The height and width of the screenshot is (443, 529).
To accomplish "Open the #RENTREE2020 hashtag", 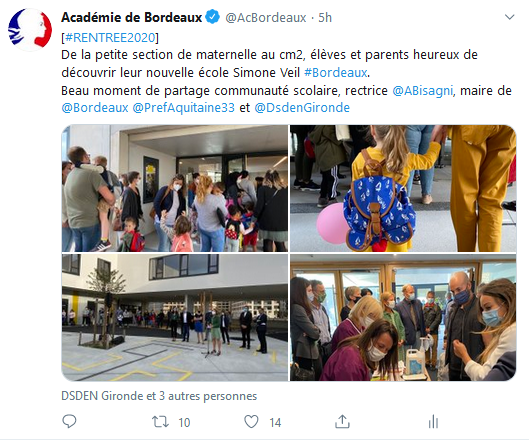I will 110,37.
